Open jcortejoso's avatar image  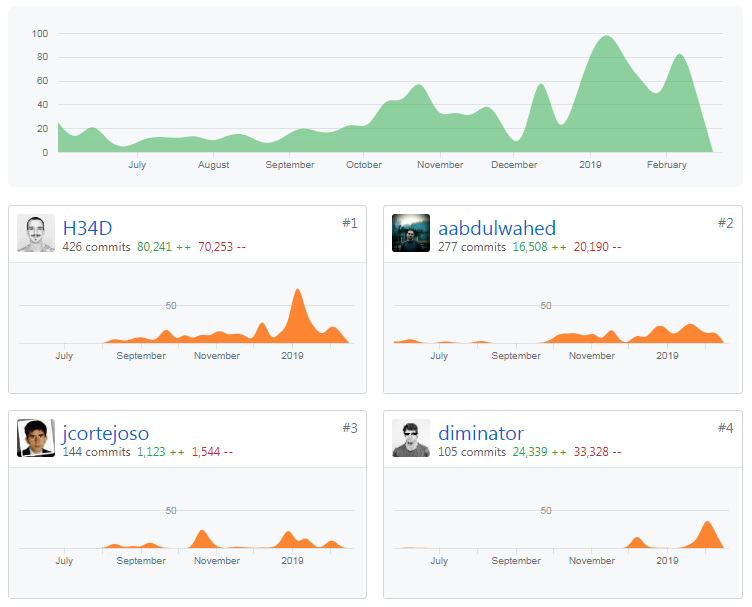(36, 438)
